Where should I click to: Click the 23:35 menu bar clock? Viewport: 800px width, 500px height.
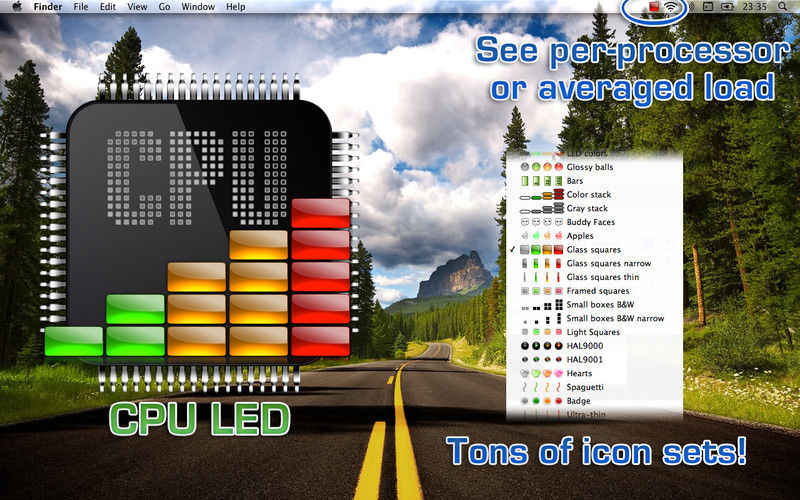(755, 7)
